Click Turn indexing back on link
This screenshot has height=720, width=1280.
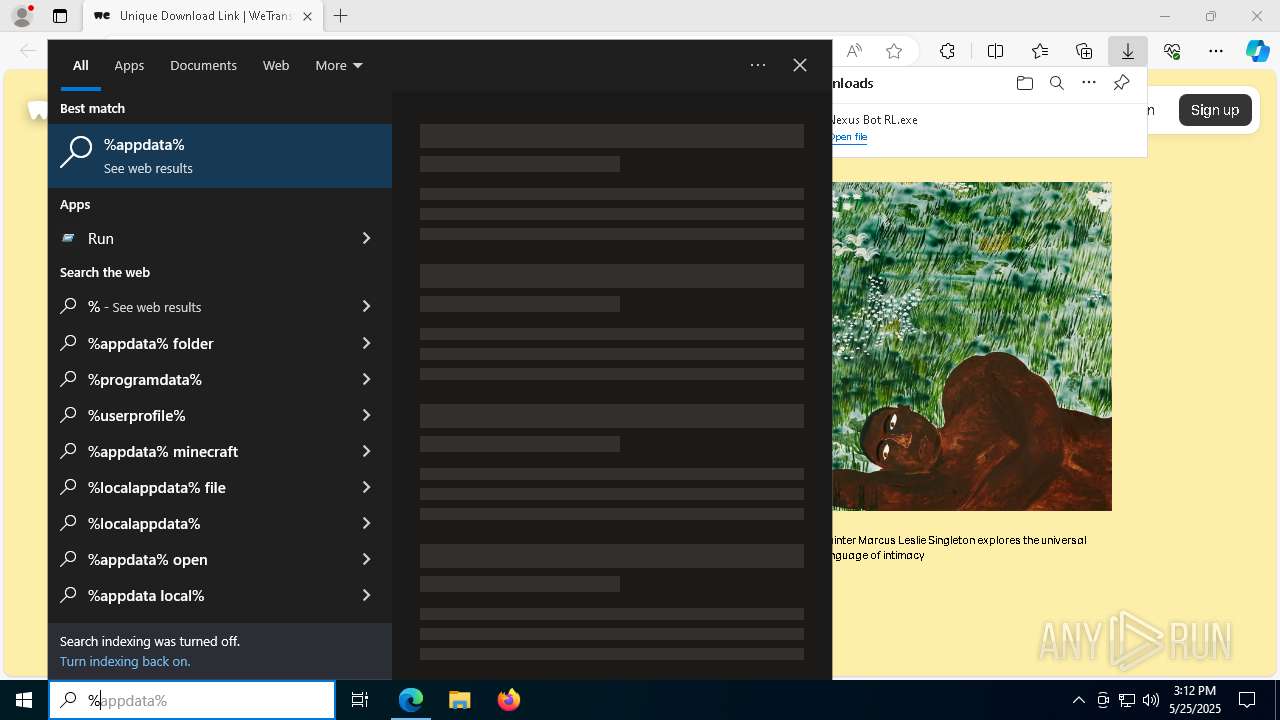click(x=125, y=661)
